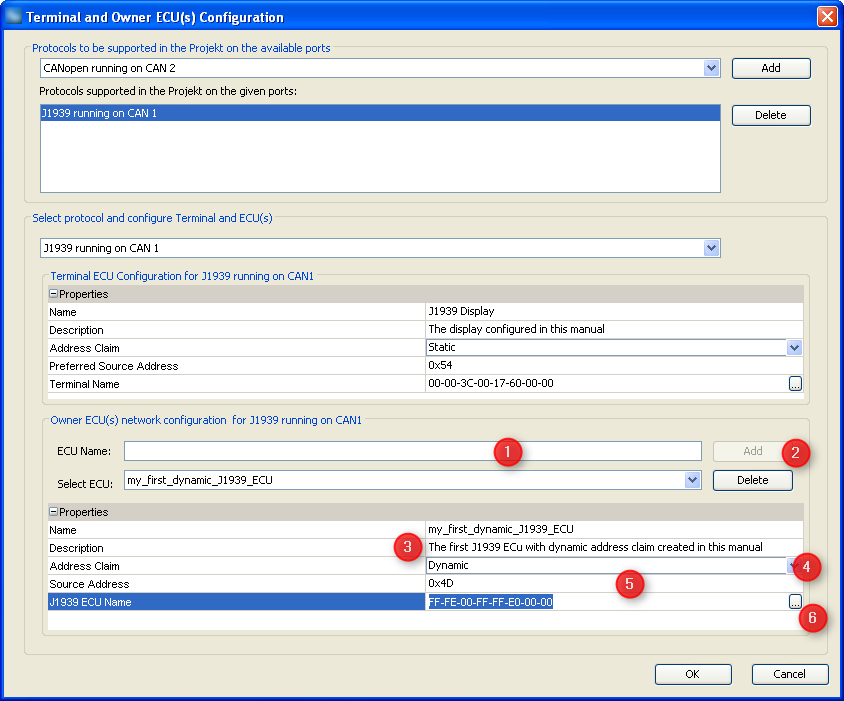844x701 pixels.
Task: Click the Terminal Name ellipsis browse button
Action: 795,384
